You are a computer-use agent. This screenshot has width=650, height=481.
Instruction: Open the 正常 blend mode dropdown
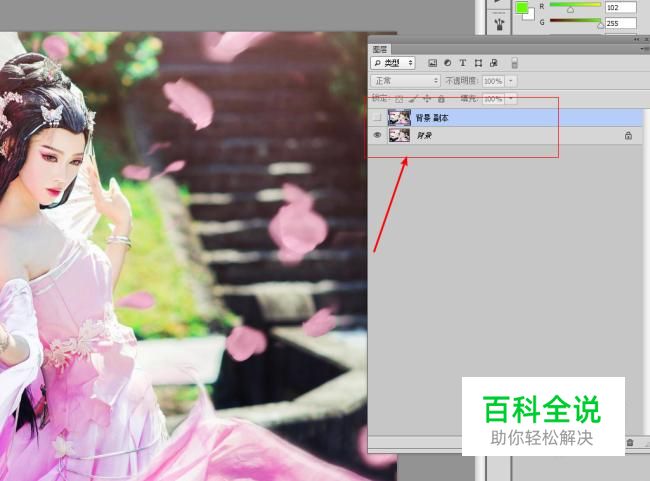point(405,81)
